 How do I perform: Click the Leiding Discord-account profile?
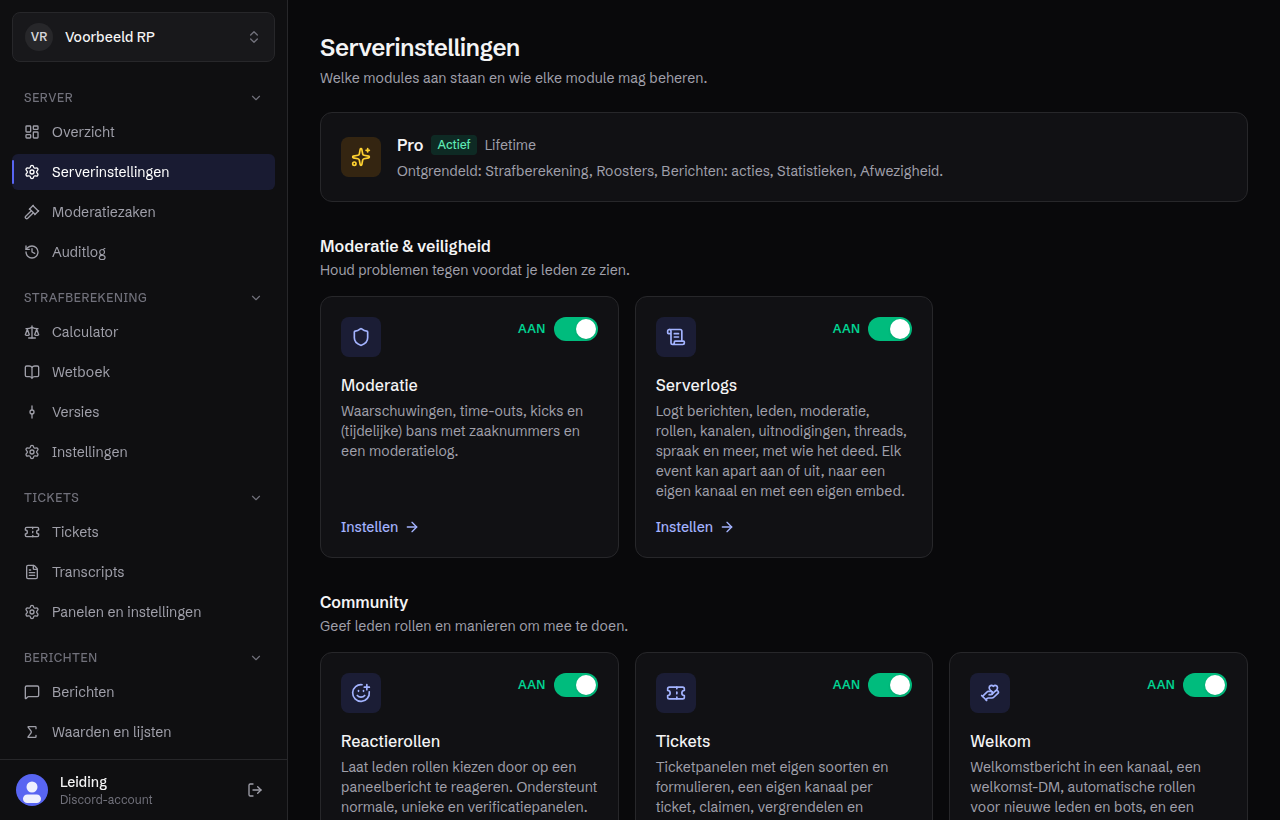(x=106, y=790)
